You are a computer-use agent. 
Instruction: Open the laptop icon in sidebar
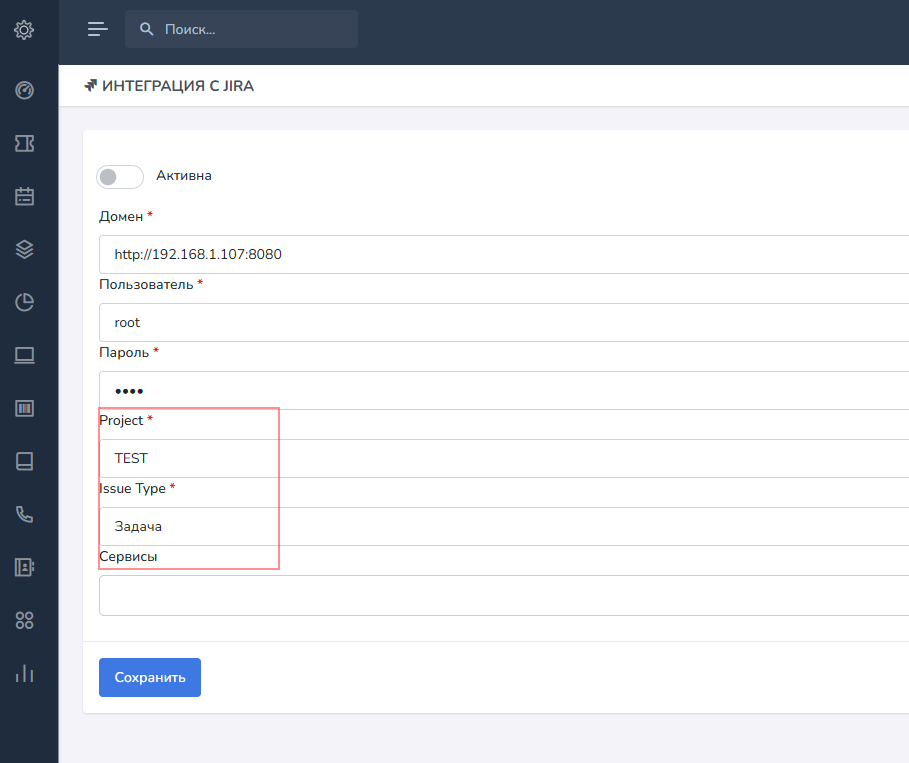[x=25, y=355]
